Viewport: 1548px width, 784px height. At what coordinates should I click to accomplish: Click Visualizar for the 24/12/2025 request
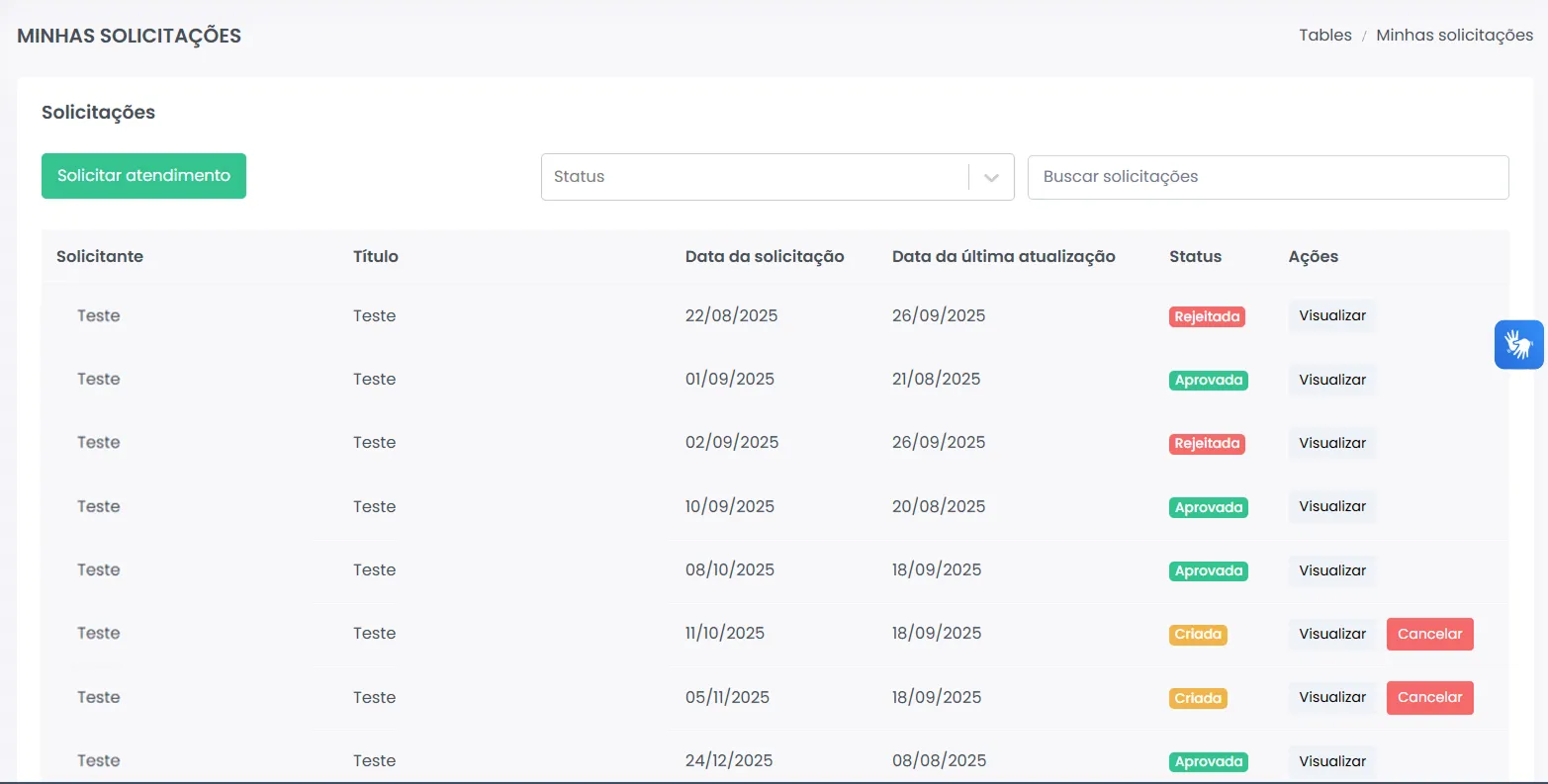pos(1331,760)
